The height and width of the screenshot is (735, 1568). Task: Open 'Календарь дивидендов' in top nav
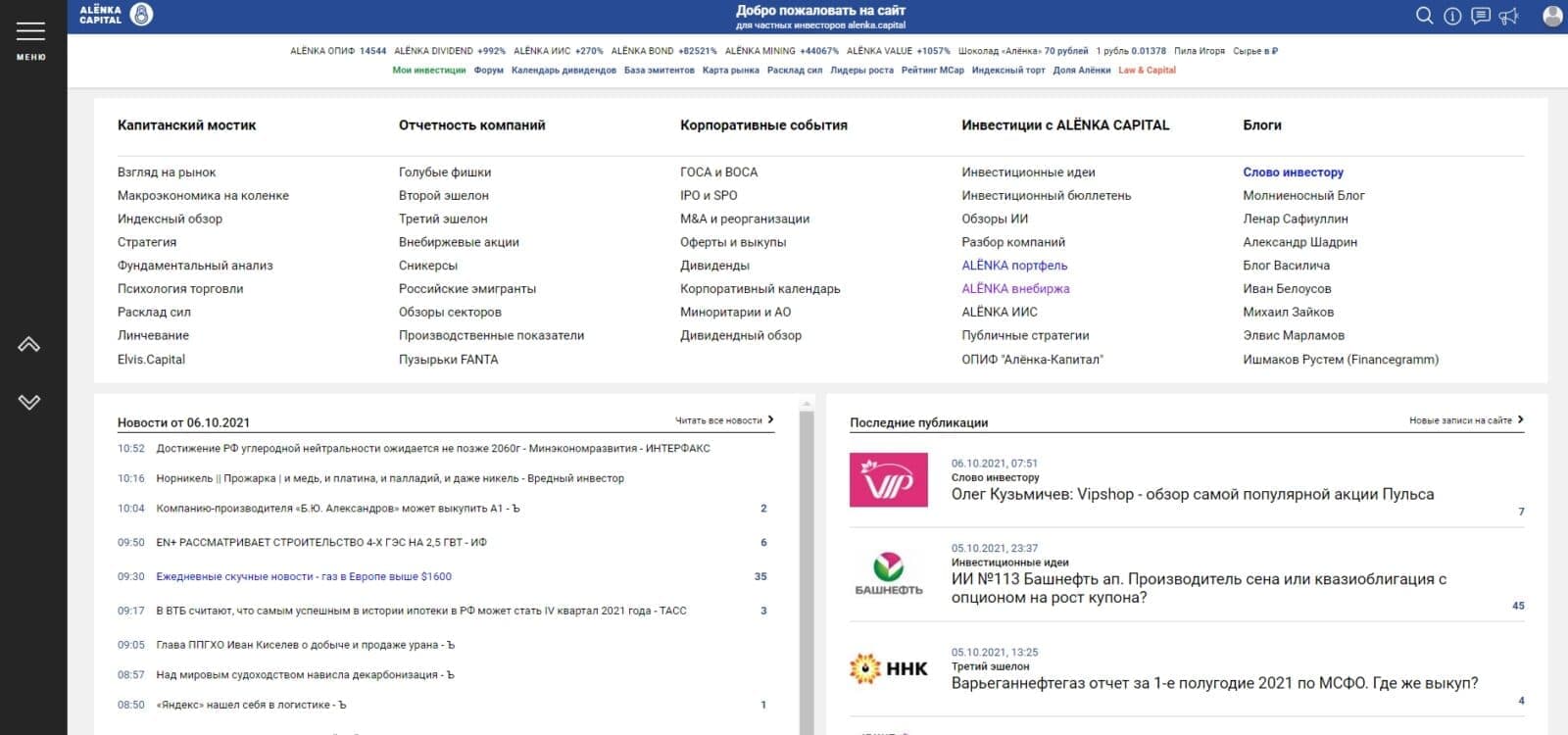pos(563,71)
